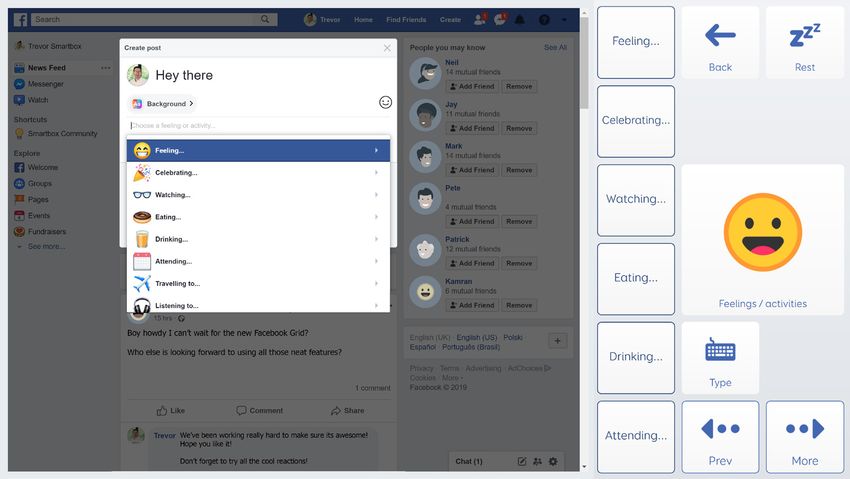This screenshot has width=850, height=479.
Task: Open friend requests icon in top bar
Action: (x=480, y=20)
